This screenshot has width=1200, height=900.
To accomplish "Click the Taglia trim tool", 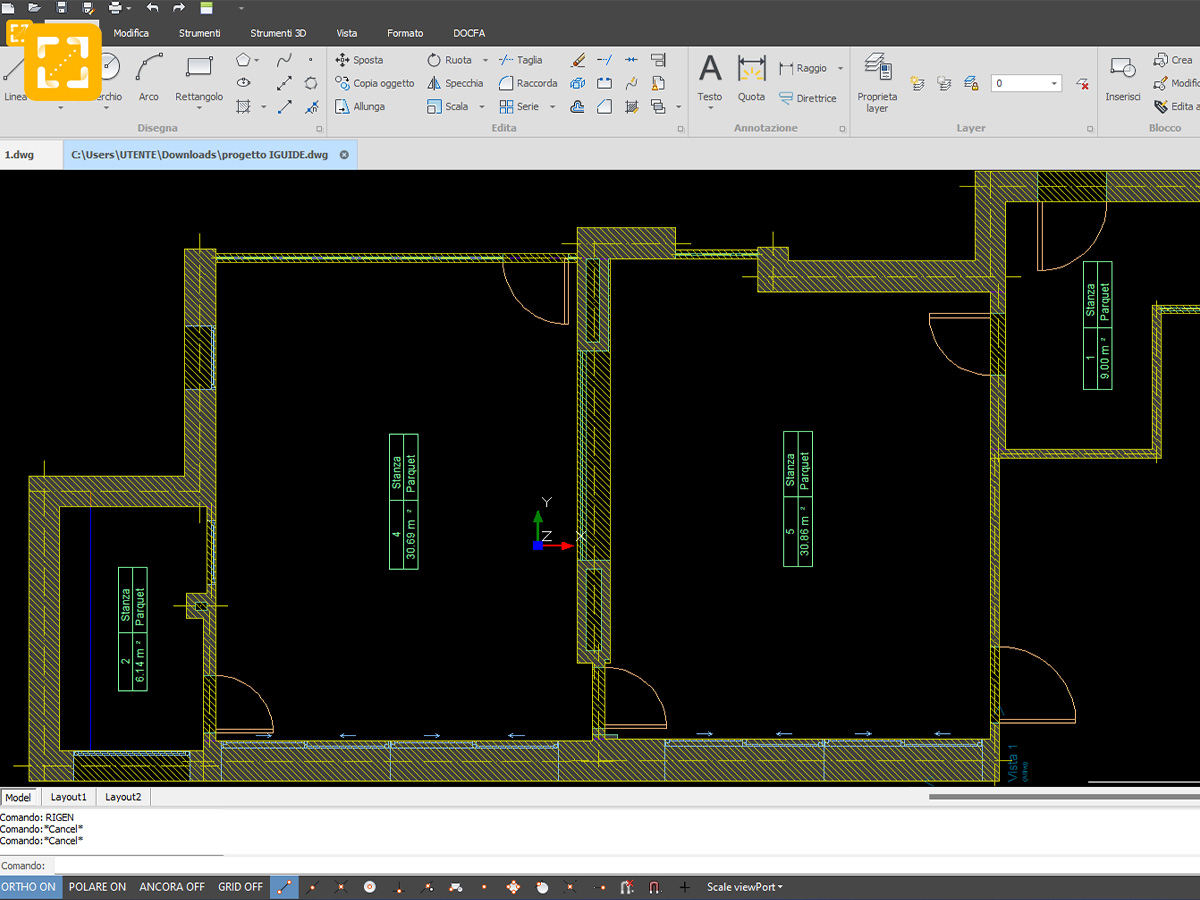I will pos(521,60).
